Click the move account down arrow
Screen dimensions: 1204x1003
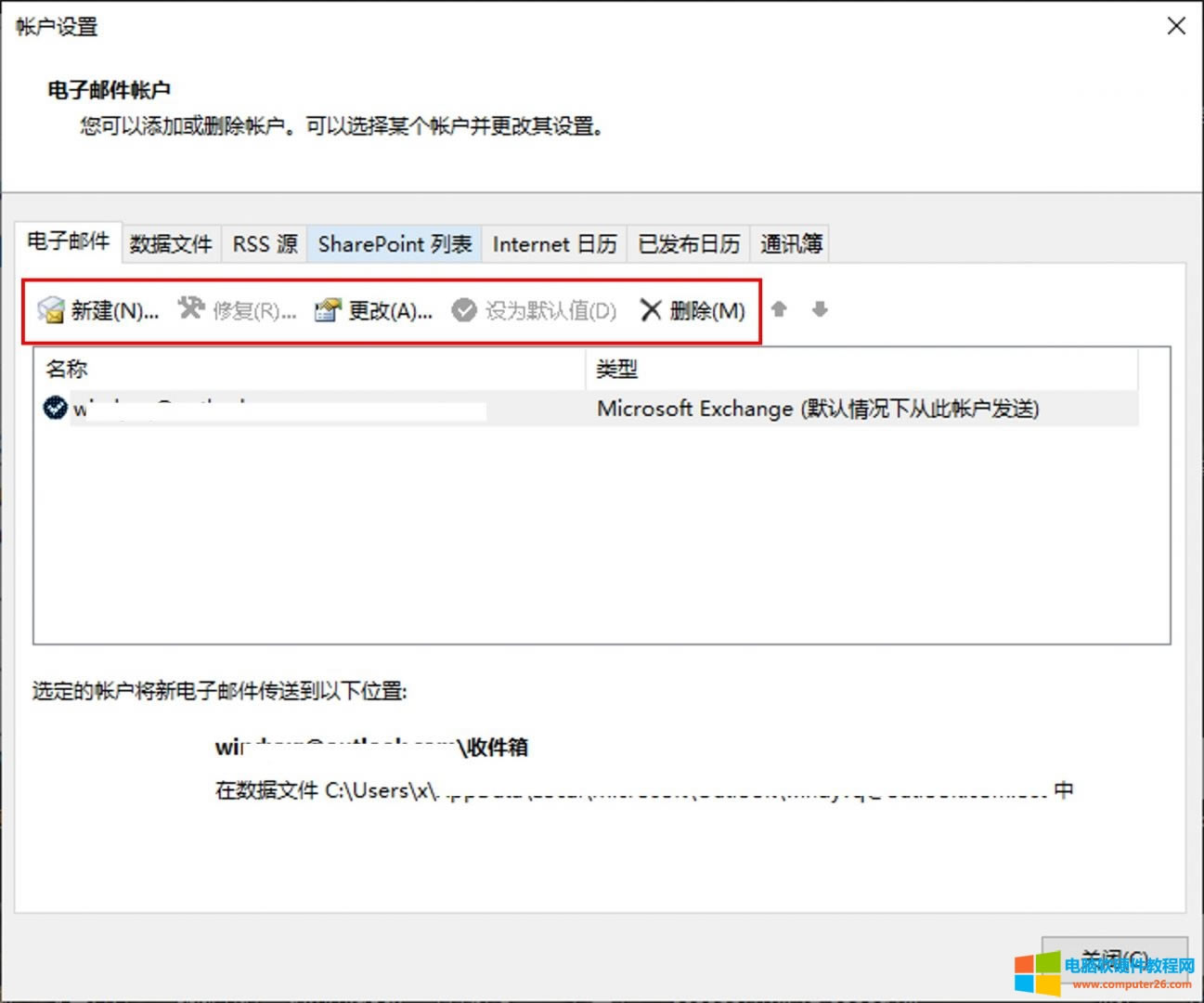(x=819, y=309)
